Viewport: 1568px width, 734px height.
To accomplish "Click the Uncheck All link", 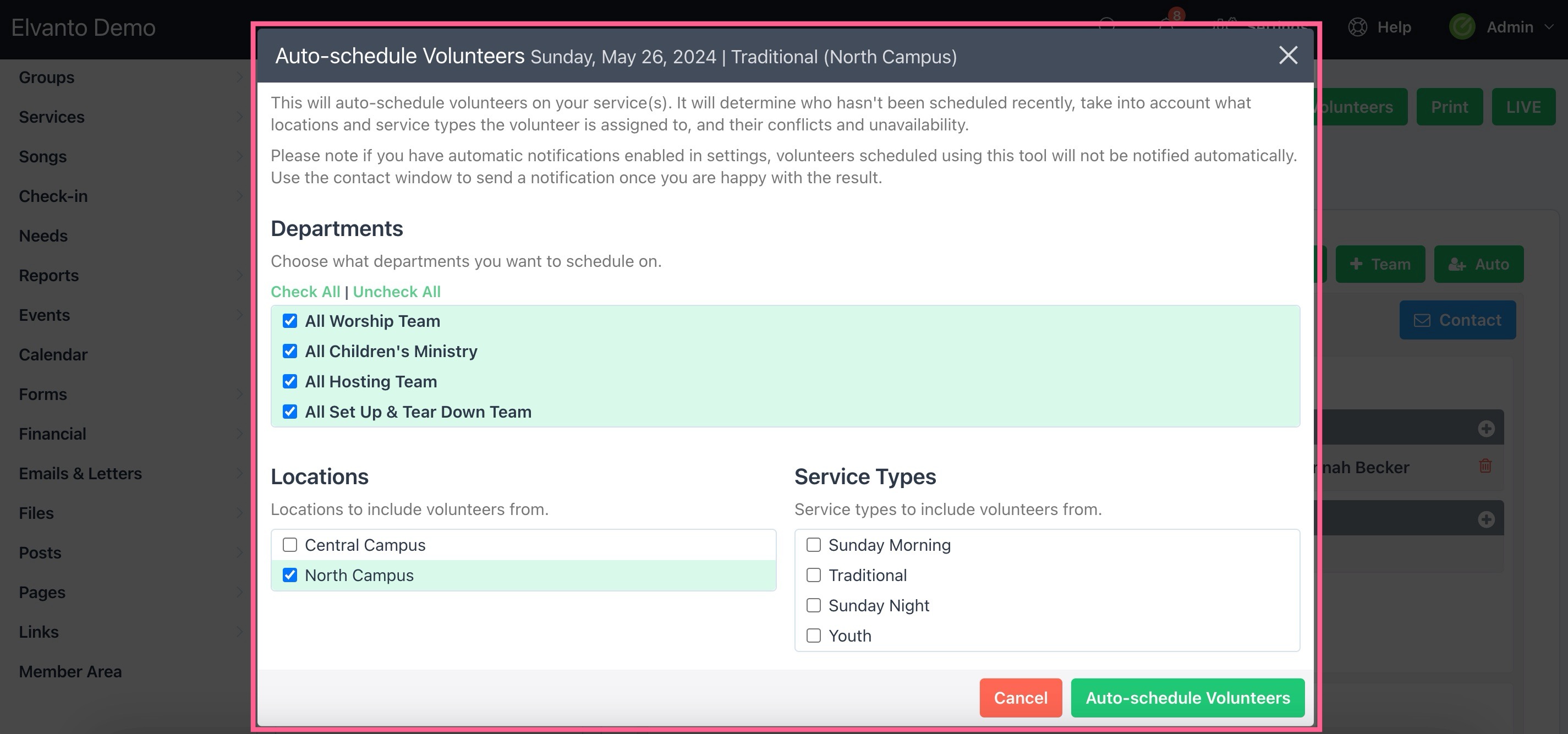I will pos(397,292).
